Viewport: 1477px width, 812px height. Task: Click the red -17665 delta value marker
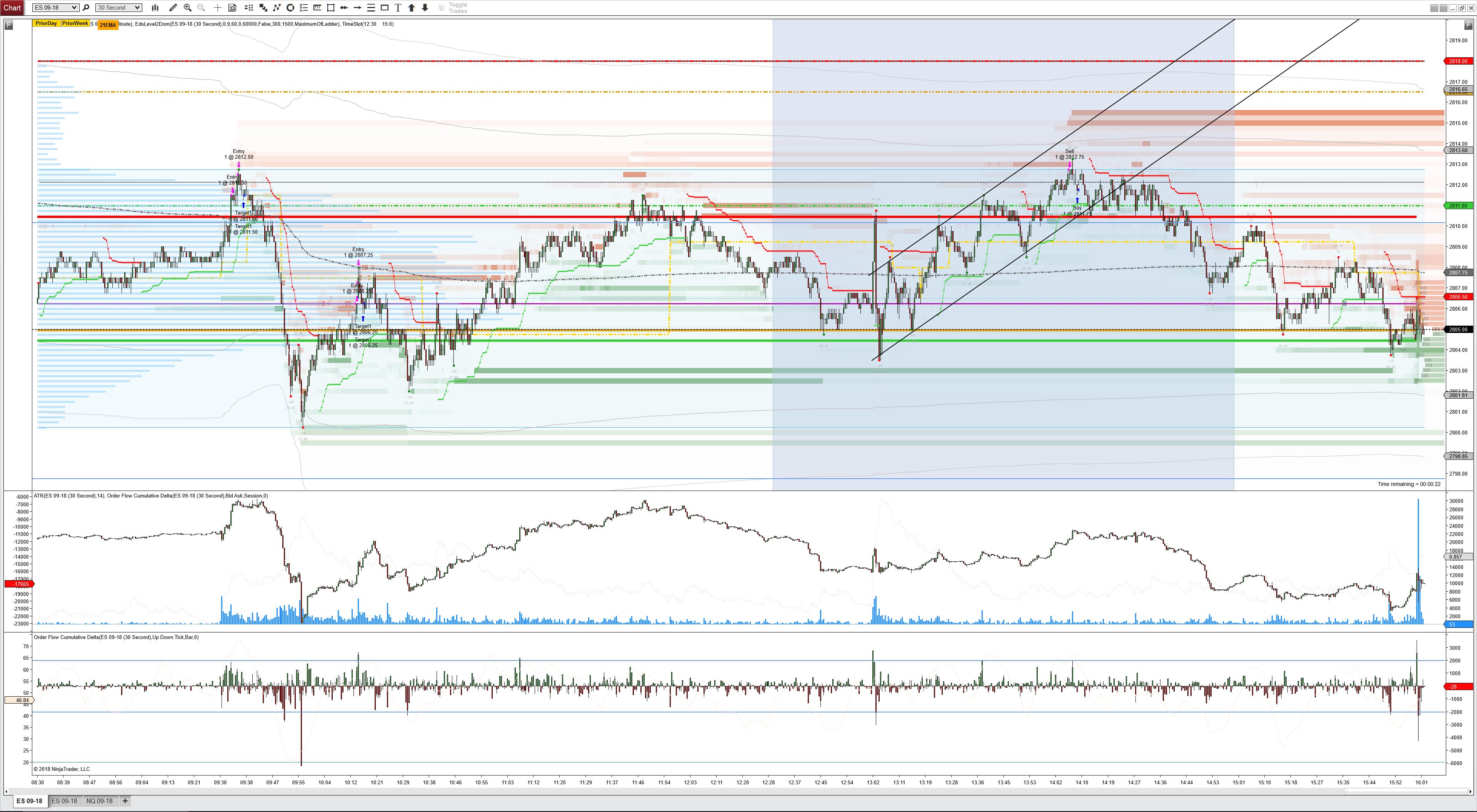point(20,584)
